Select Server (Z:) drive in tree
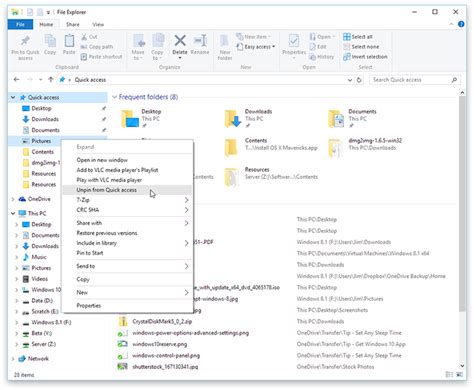This screenshot has width=474, height=390. [x=39, y=344]
